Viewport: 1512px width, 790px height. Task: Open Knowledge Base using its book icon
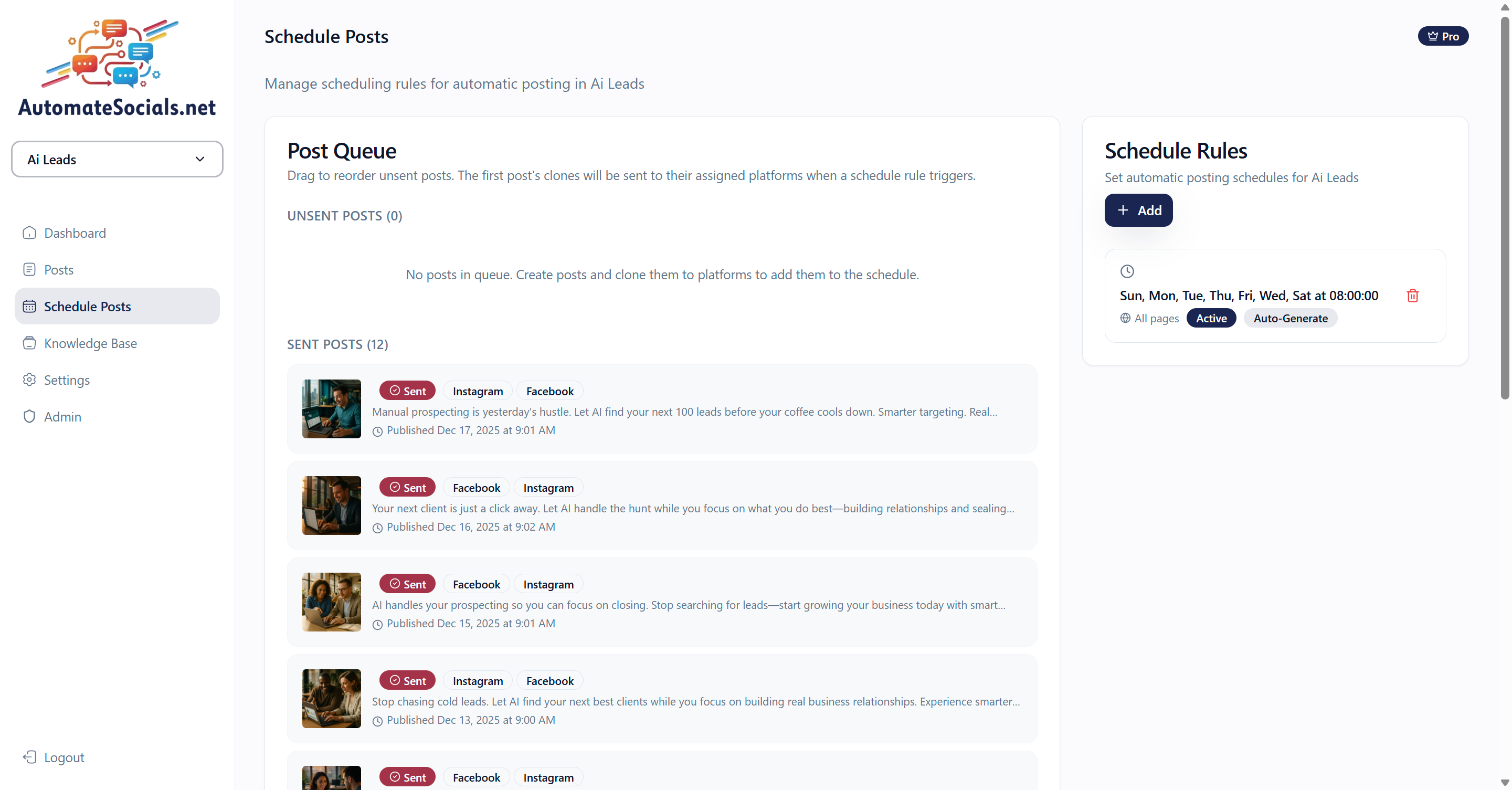point(29,343)
